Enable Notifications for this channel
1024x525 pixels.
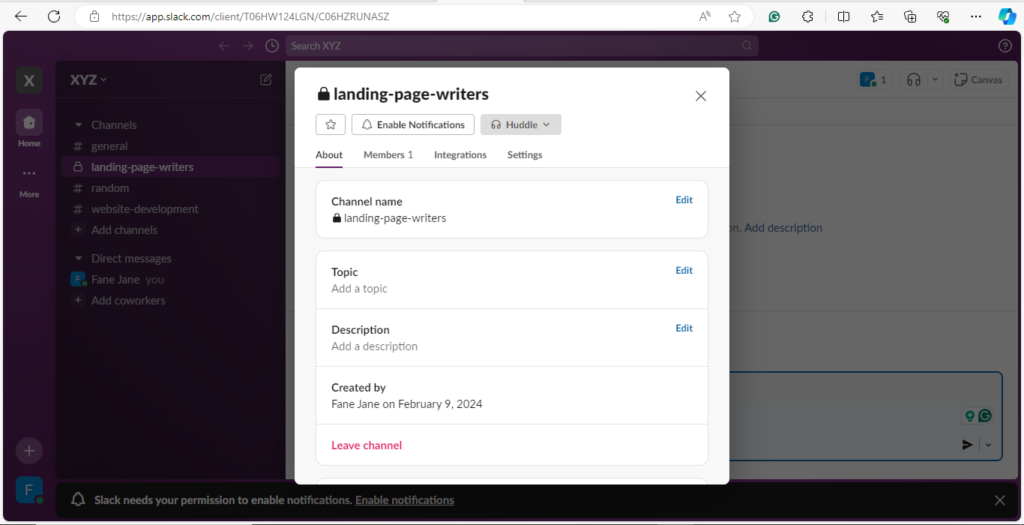click(412, 125)
